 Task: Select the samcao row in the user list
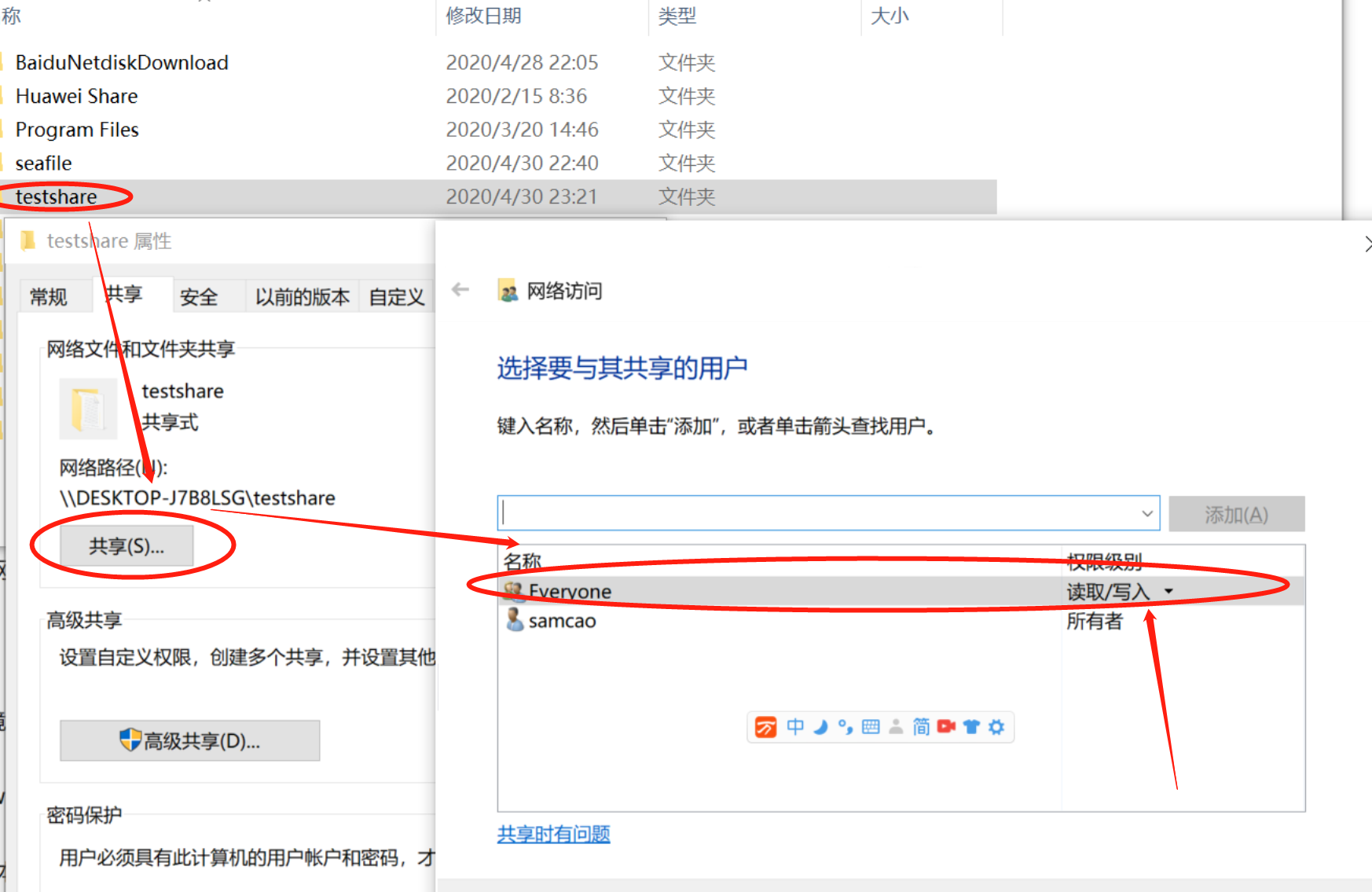pos(901,621)
